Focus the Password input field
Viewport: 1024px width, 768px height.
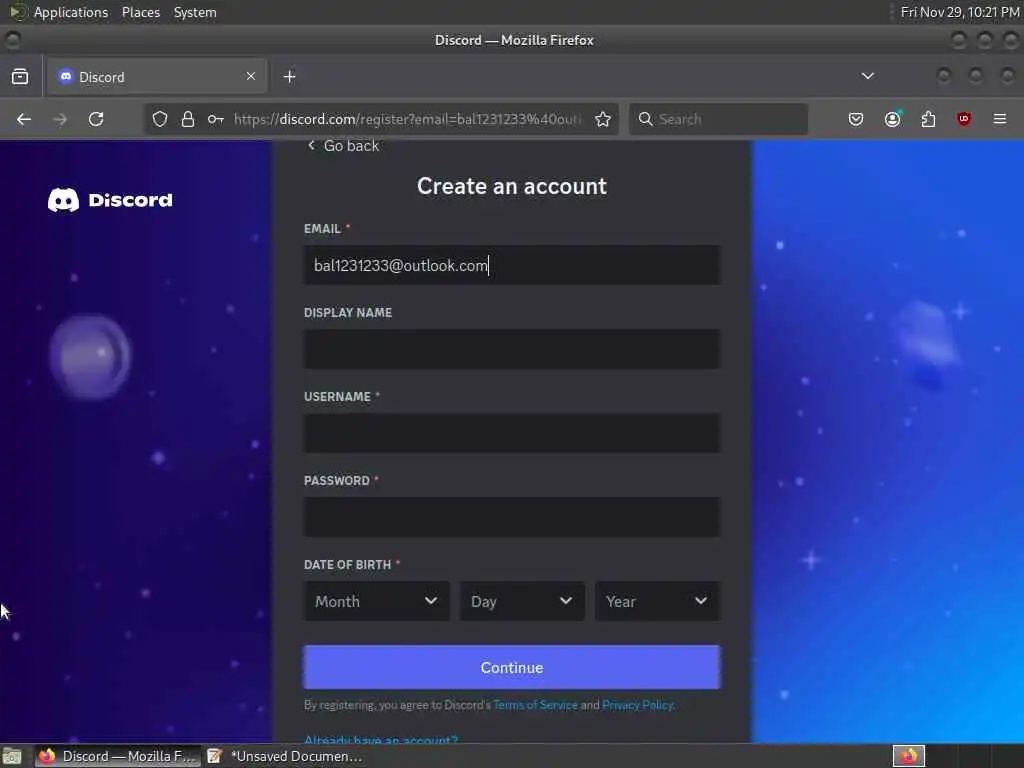click(512, 517)
